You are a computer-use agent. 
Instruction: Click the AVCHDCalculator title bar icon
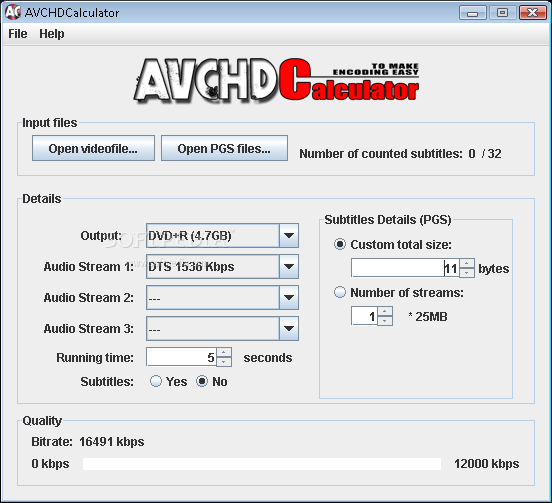tap(13, 12)
